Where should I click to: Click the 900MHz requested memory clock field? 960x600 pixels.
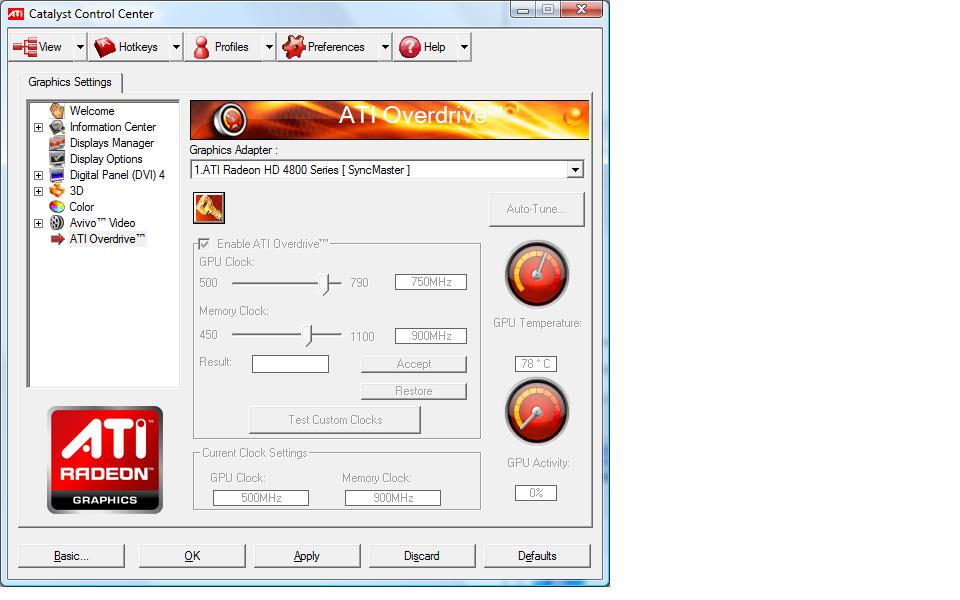tap(431, 336)
